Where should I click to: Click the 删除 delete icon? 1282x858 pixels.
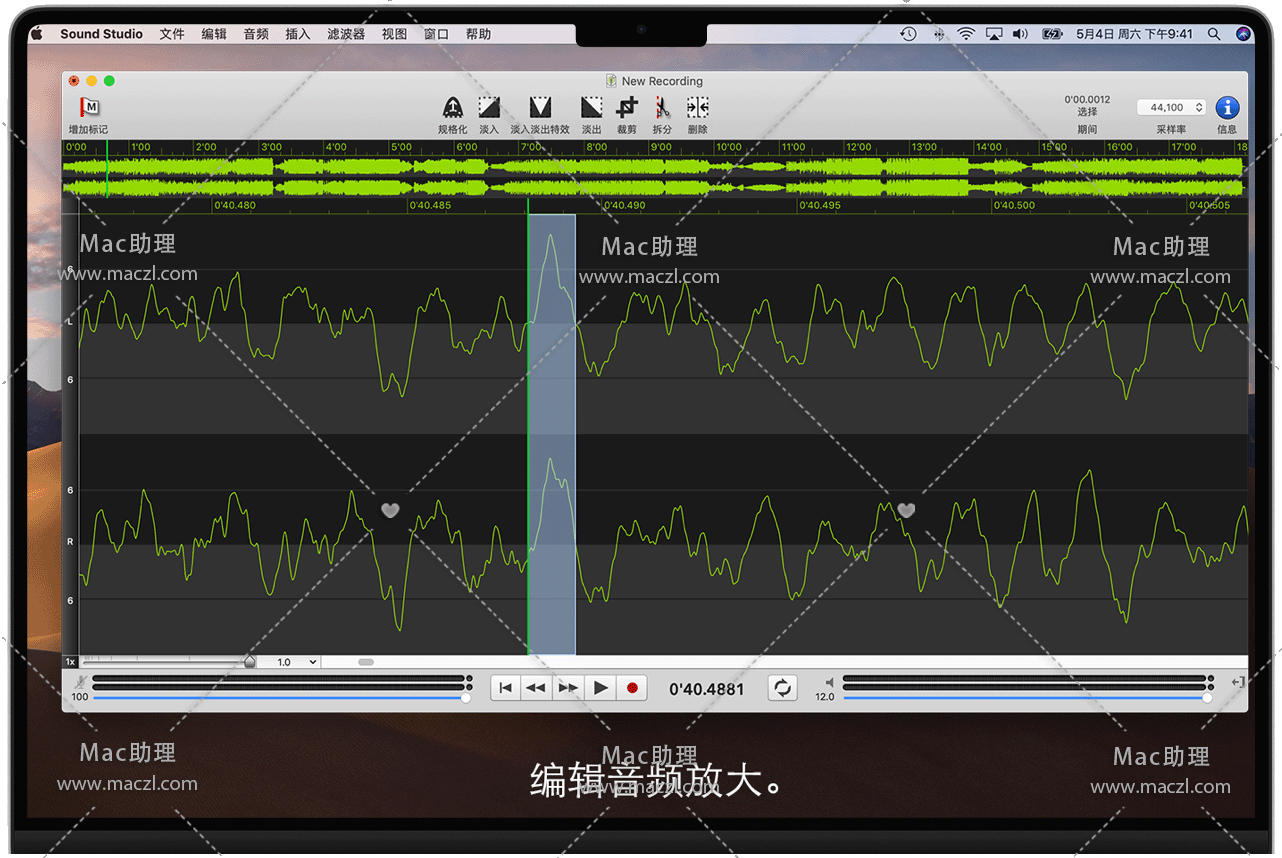[698, 108]
